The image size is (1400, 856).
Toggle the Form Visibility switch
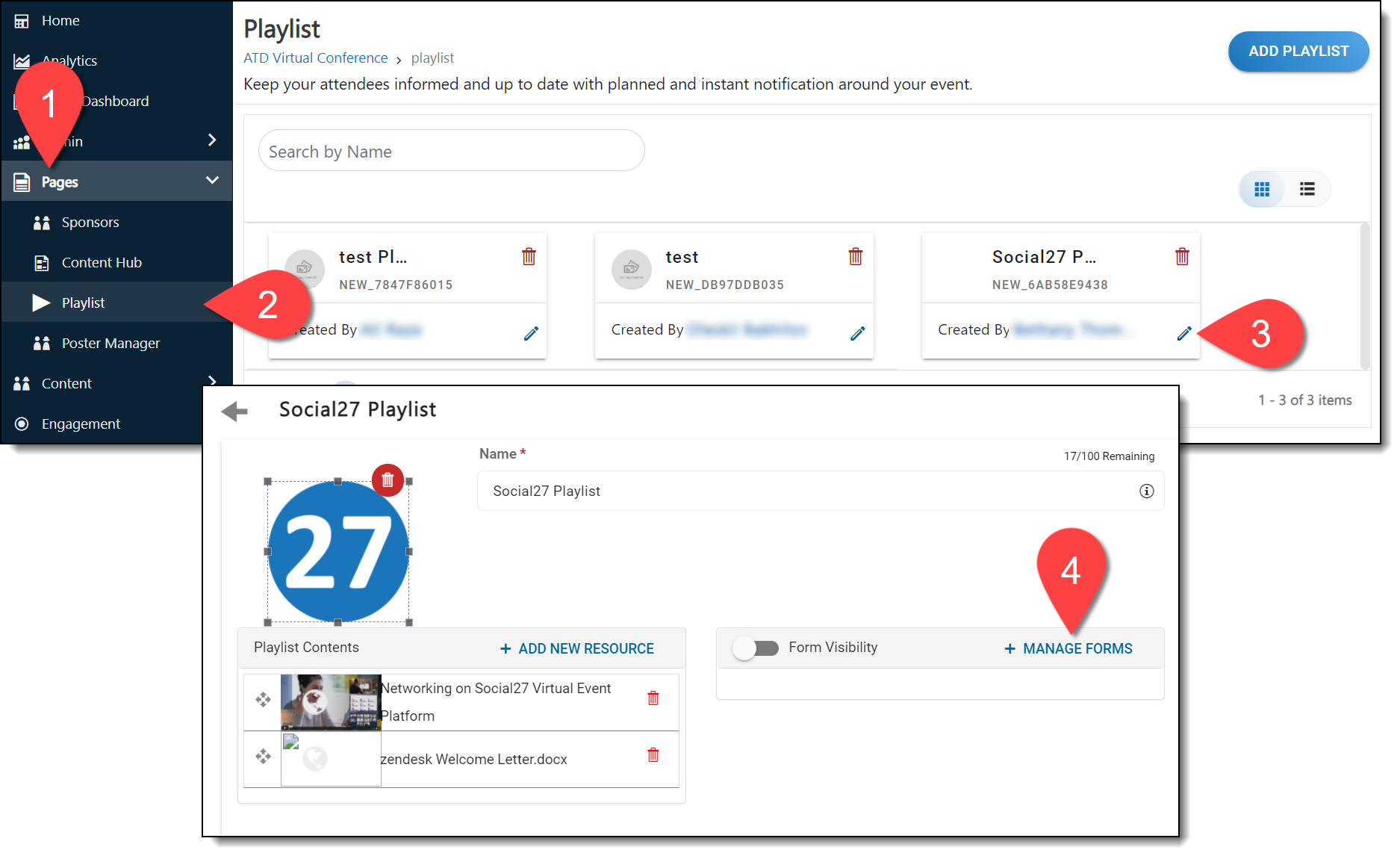(x=756, y=648)
